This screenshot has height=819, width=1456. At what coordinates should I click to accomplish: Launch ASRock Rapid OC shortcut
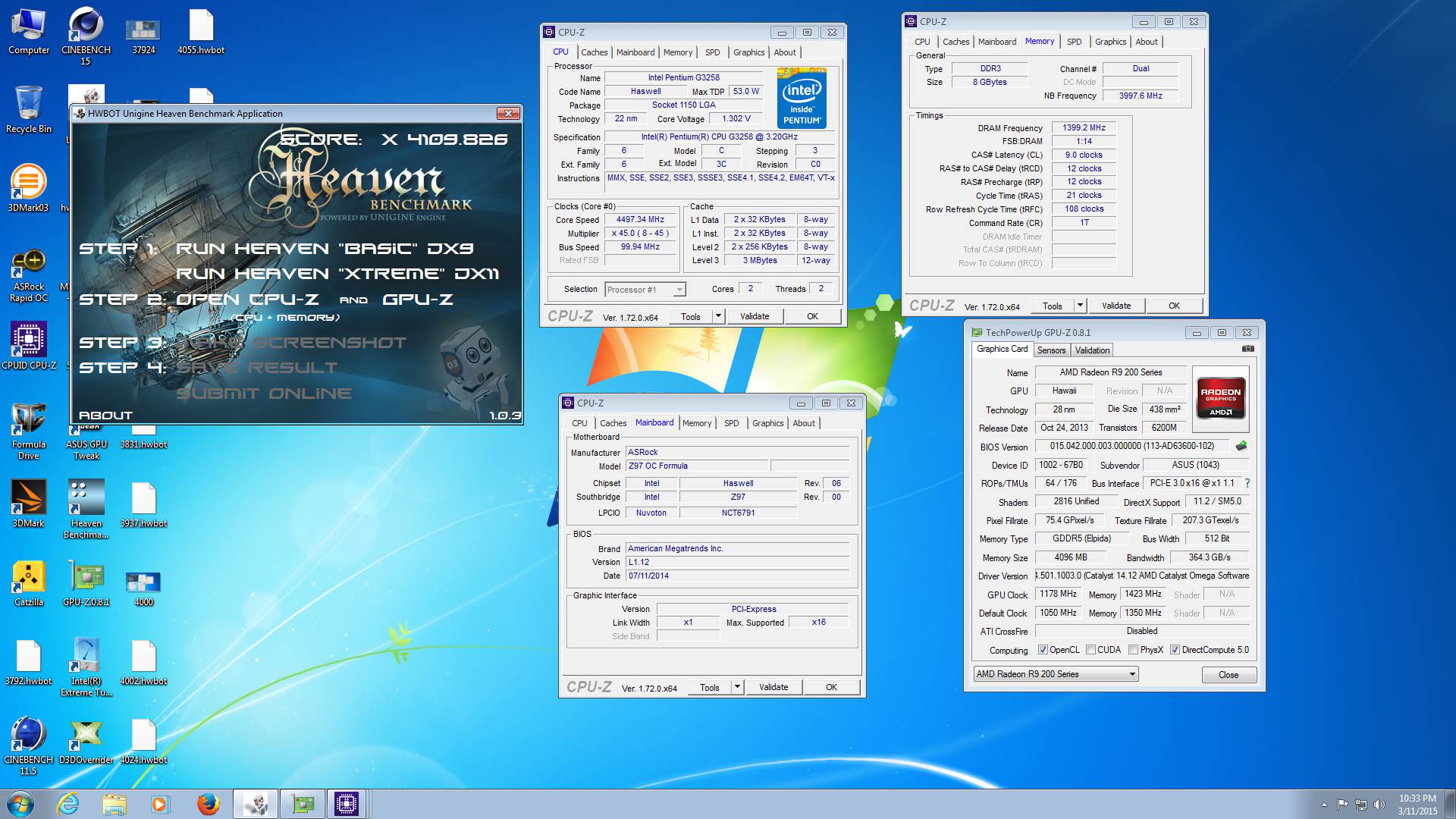(29, 275)
